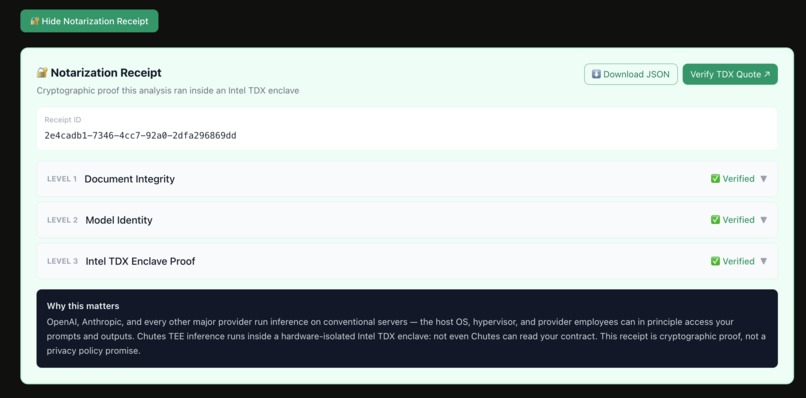
Task: Click Verified status on Model Identity row
Action: [738, 220]
